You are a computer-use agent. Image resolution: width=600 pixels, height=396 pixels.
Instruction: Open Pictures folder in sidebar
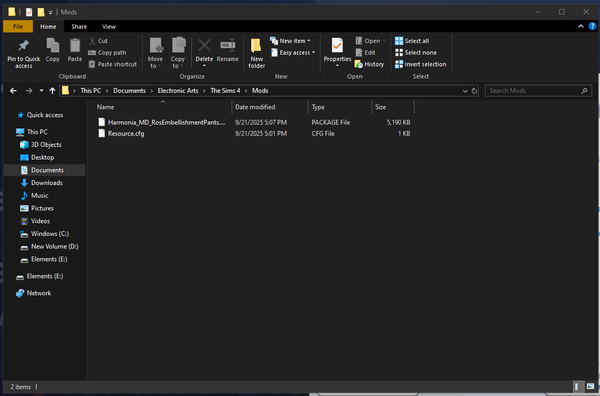click(x=42, y=208)
